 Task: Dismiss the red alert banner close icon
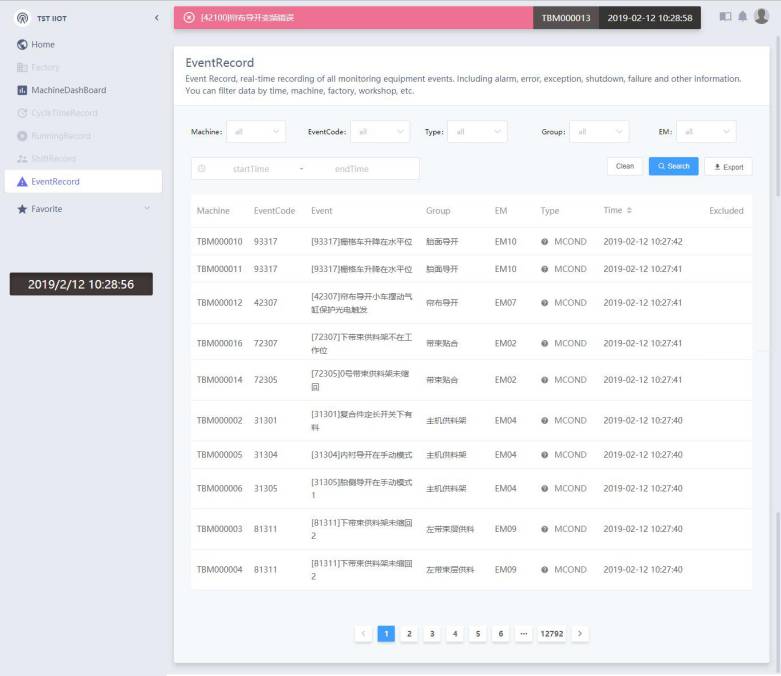click(189, 18)
